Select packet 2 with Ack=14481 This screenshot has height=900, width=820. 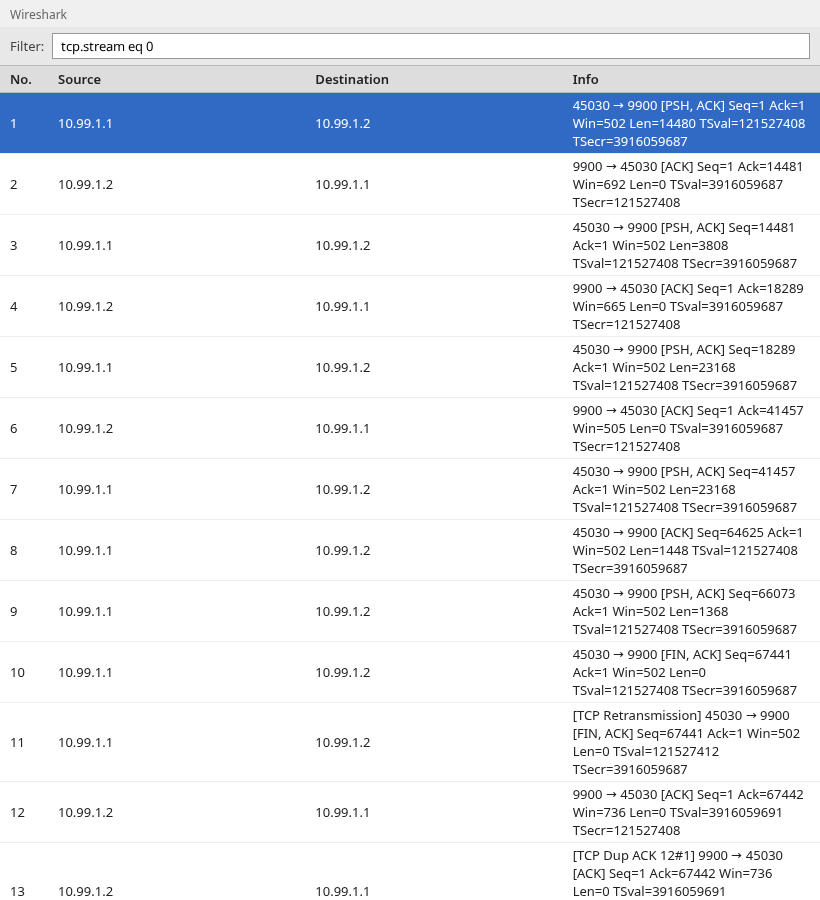pyautogui.click(x=687, y=184)
